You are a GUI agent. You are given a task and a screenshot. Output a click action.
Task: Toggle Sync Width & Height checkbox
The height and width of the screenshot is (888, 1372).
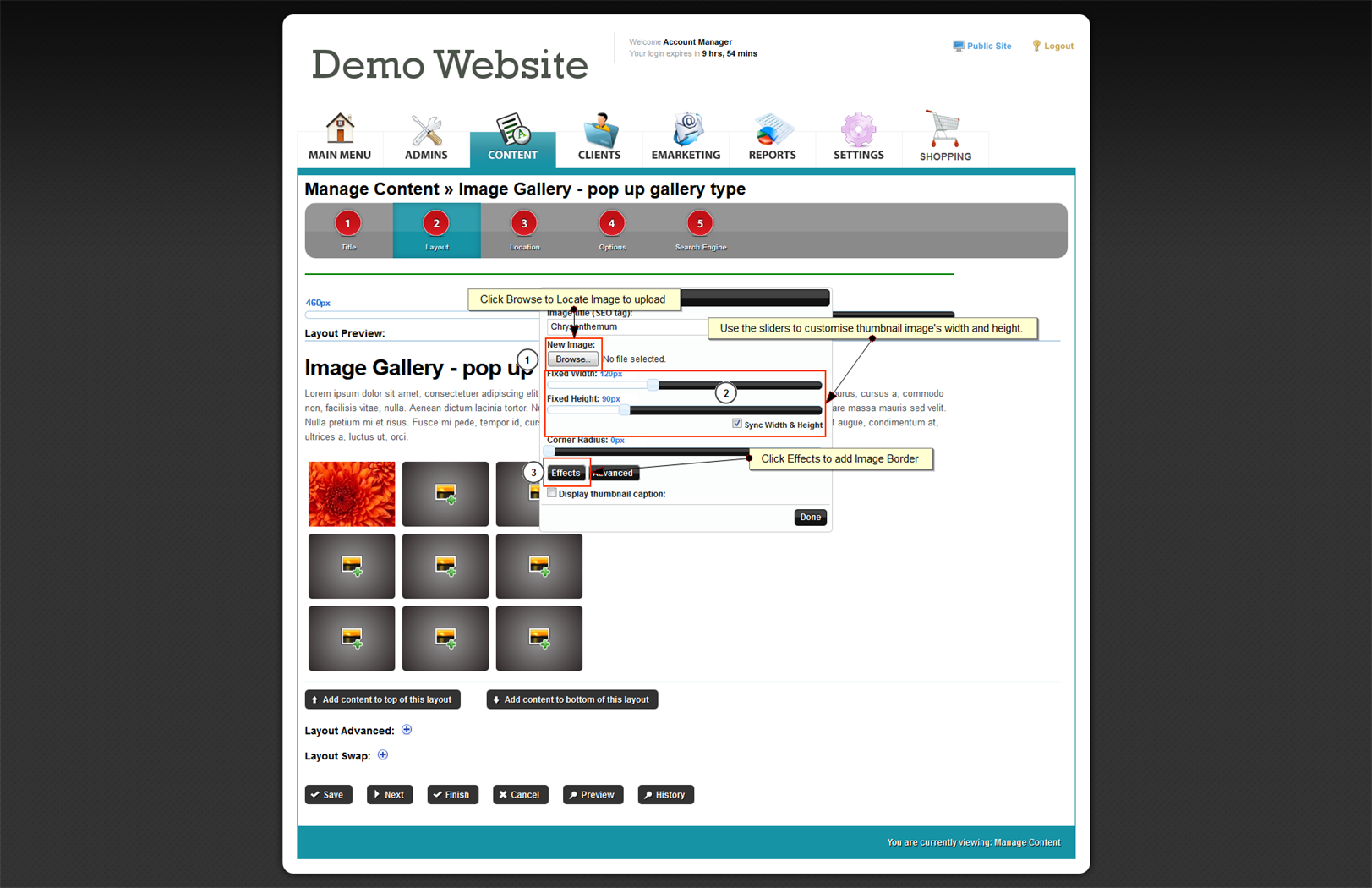point(737,424)
